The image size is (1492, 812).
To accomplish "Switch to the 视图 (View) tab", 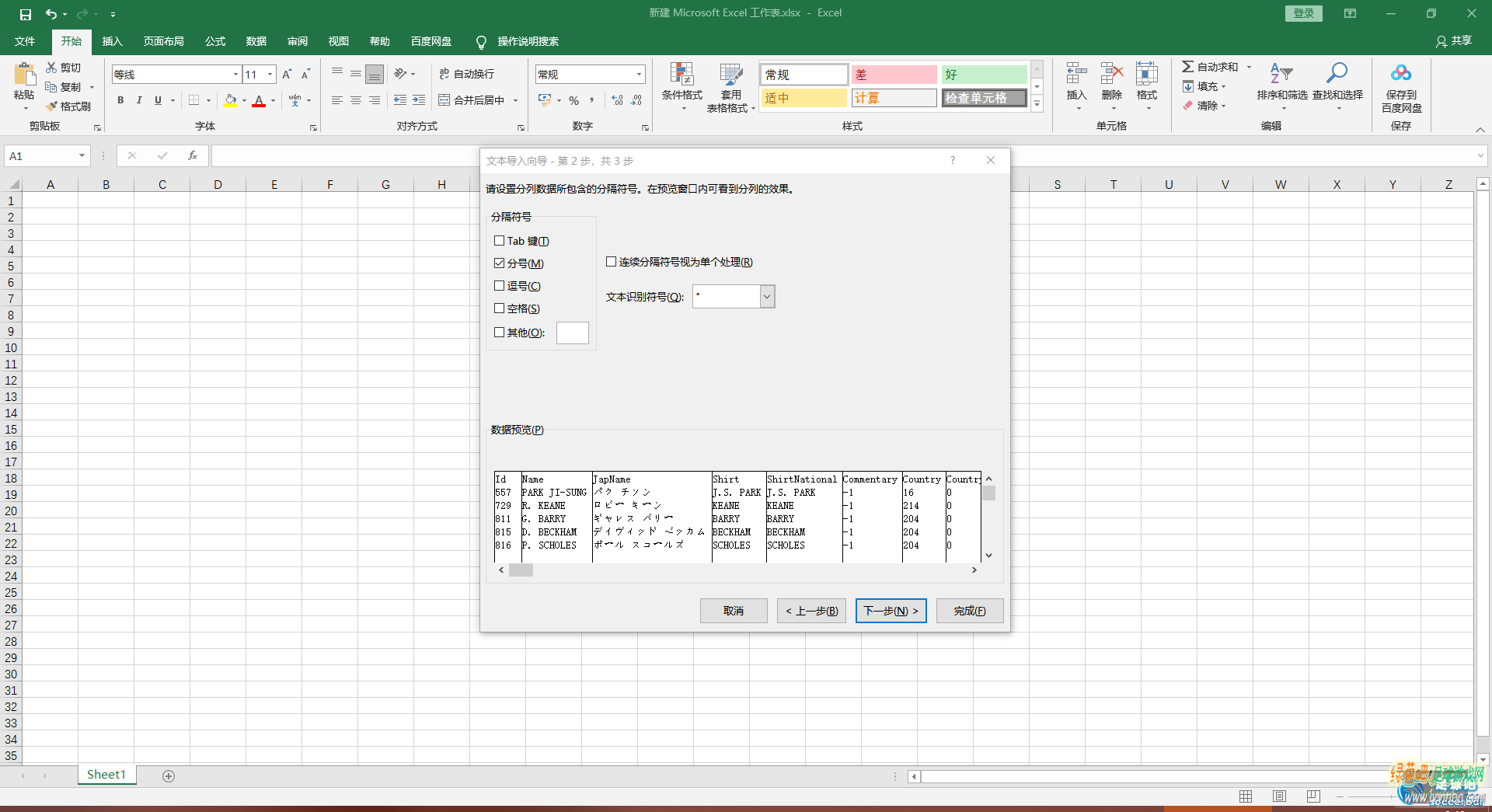I will coord(339,41).
